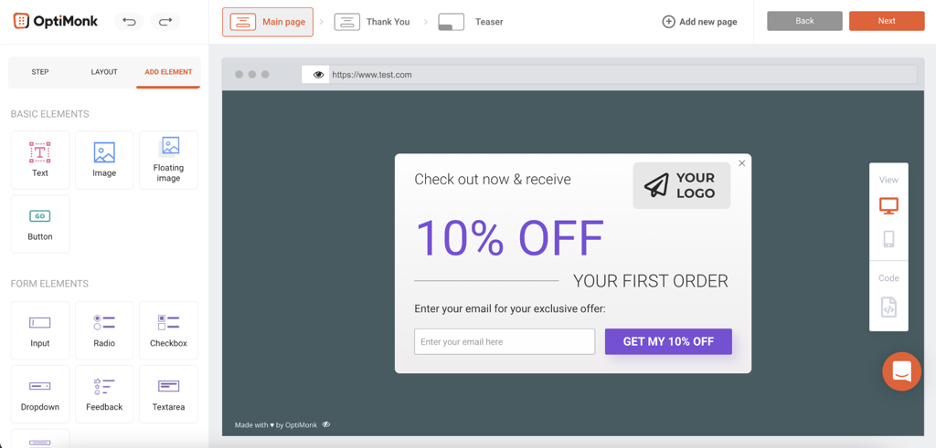Click the orange Next button
Image resolution: width=936 pixels, height=448 pixels.
(886, 21)
